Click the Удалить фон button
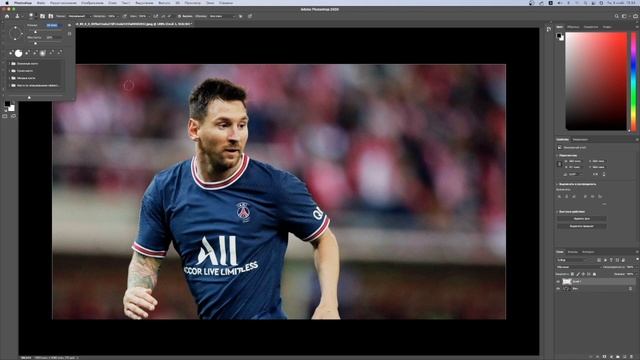 point(582,218)
